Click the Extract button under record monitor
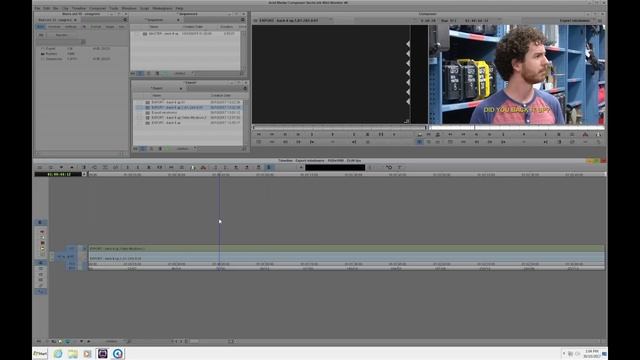640x360 pixels. point(598,134)
